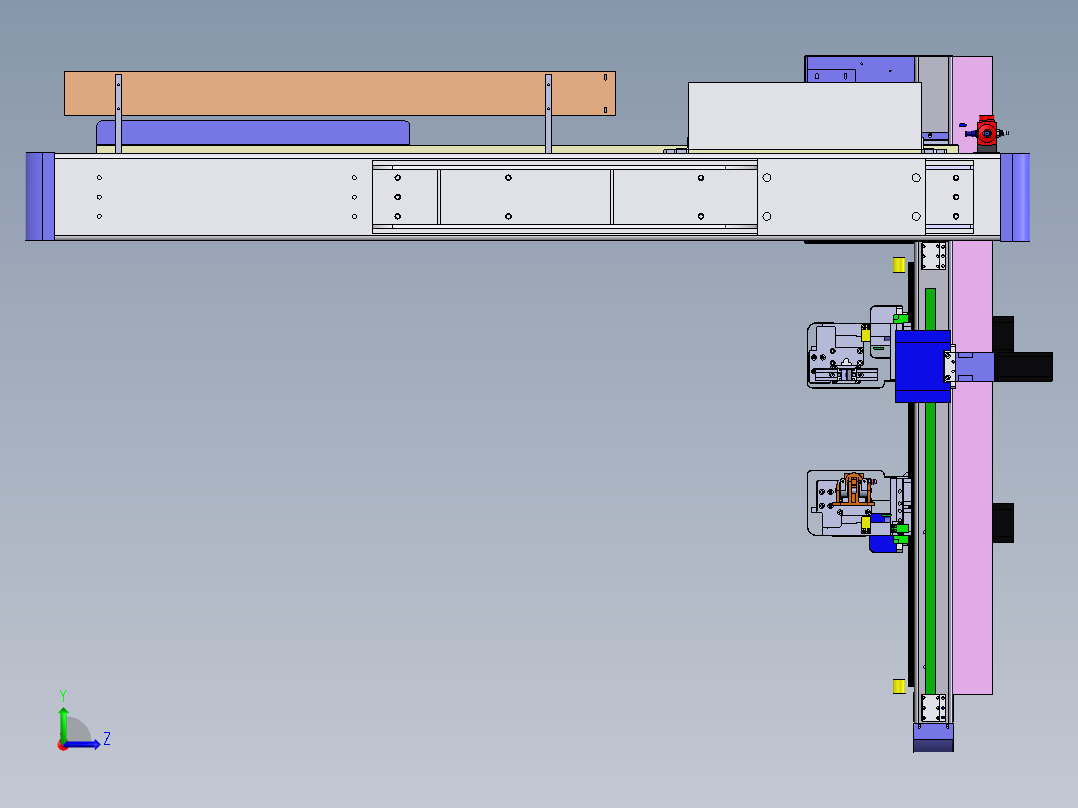
Task: Select the left gray support strut on orange panel
Action: [118, 113]
